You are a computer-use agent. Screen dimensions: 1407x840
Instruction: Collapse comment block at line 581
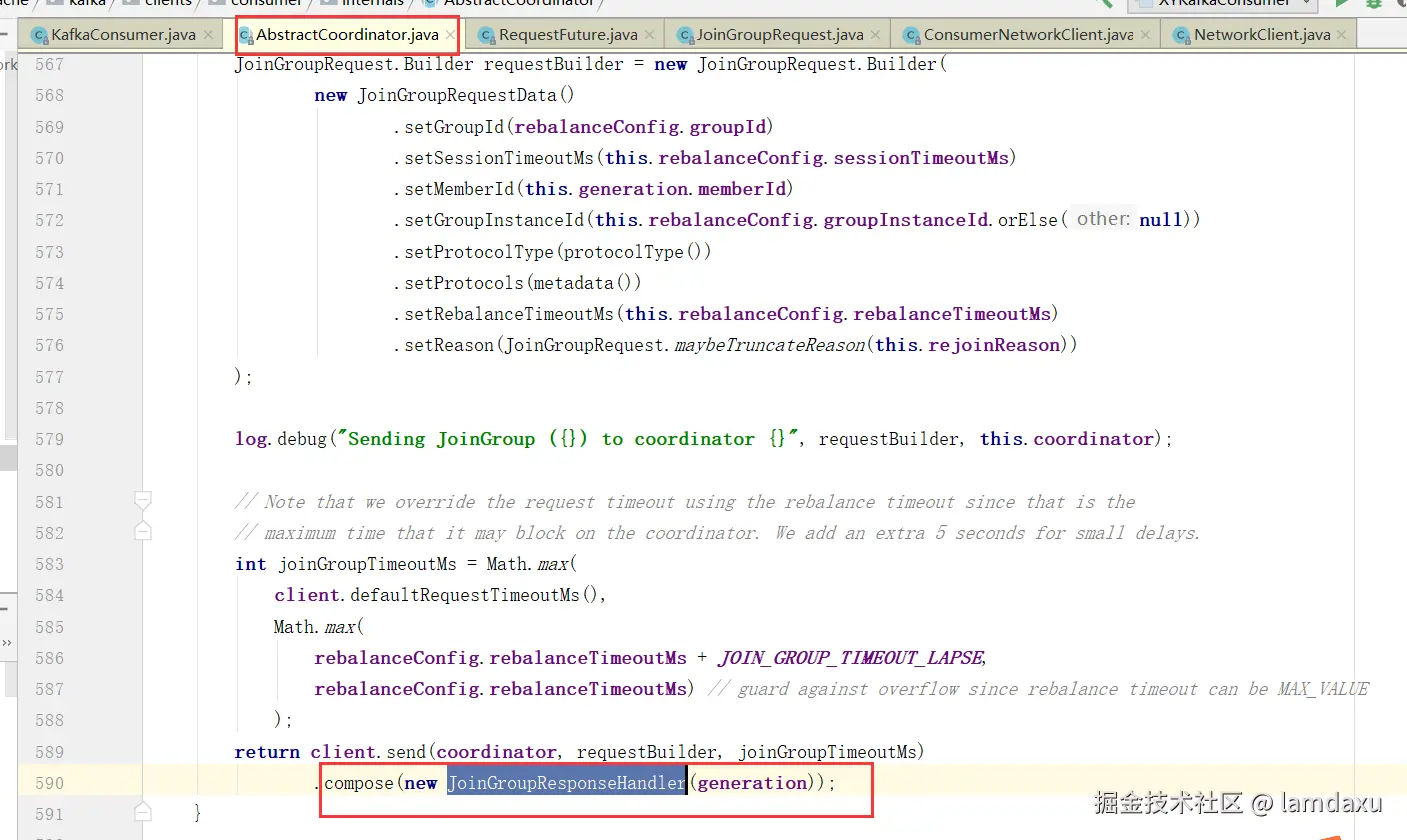pos(142,500)
